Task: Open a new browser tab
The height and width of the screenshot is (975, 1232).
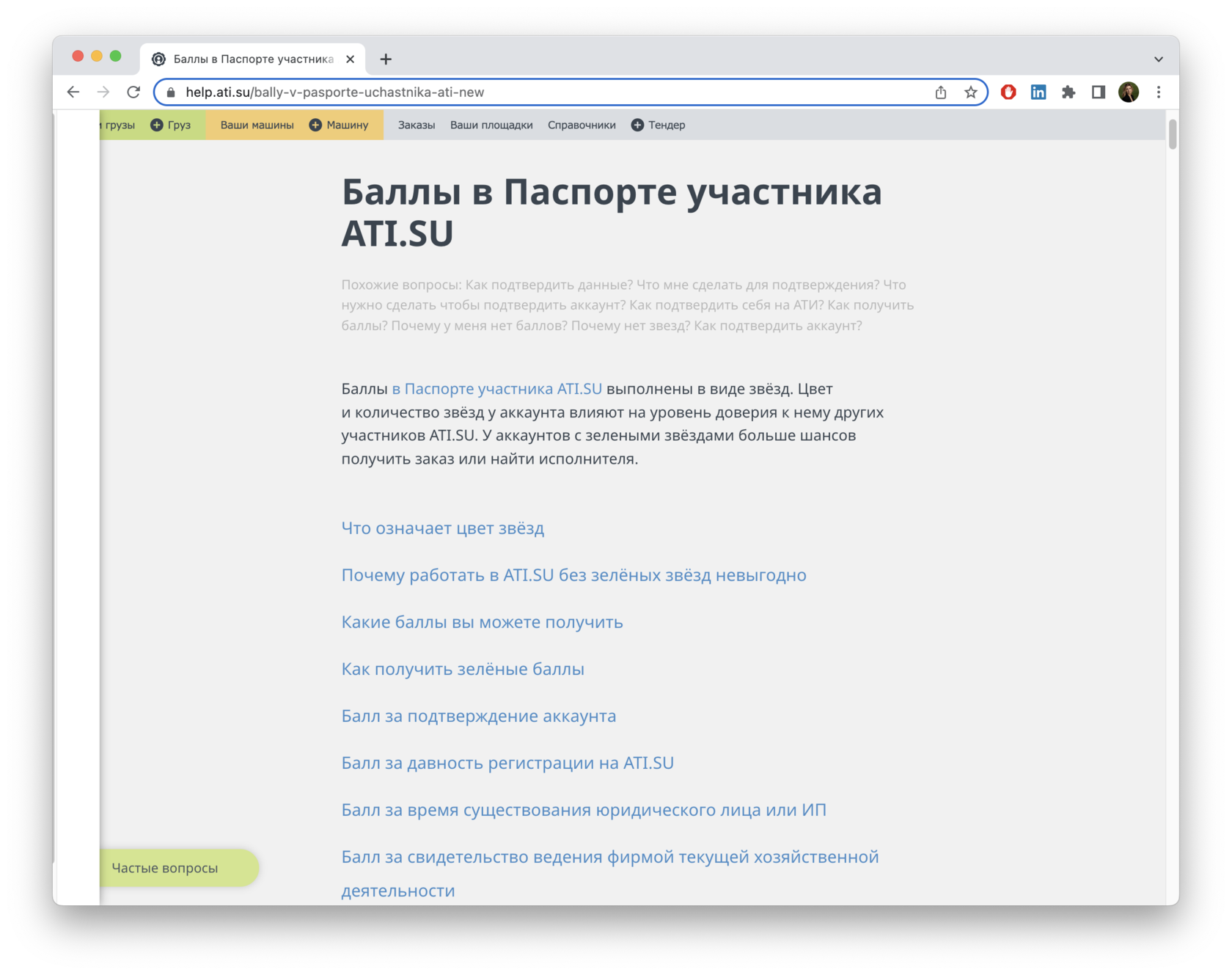Action: tap(386, 59)
